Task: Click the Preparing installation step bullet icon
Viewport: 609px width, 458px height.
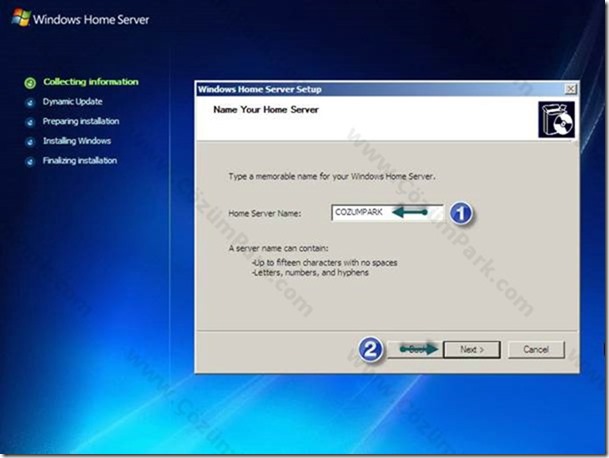Action: (x=30, y=122)
